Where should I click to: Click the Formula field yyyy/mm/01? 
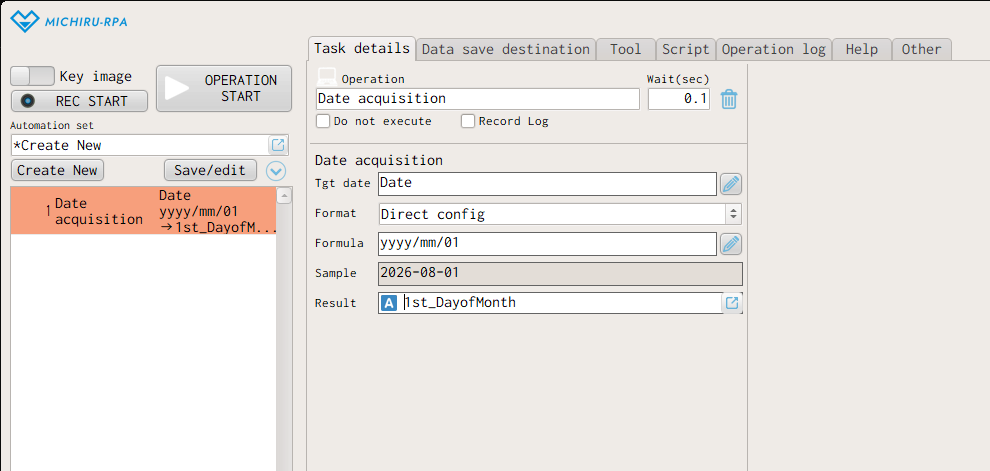coord(547,244)
